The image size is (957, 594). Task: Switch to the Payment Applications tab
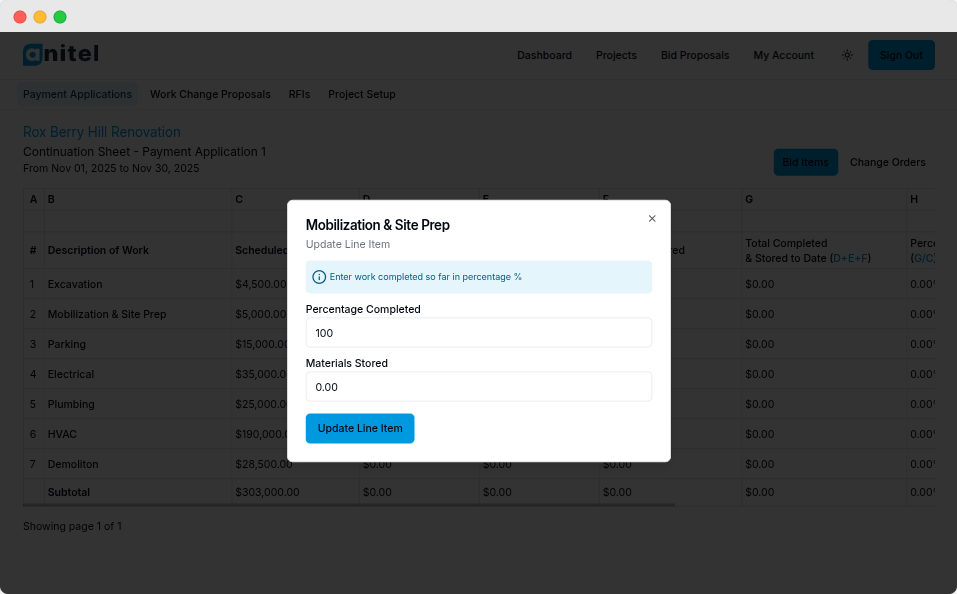coord(77,94)
